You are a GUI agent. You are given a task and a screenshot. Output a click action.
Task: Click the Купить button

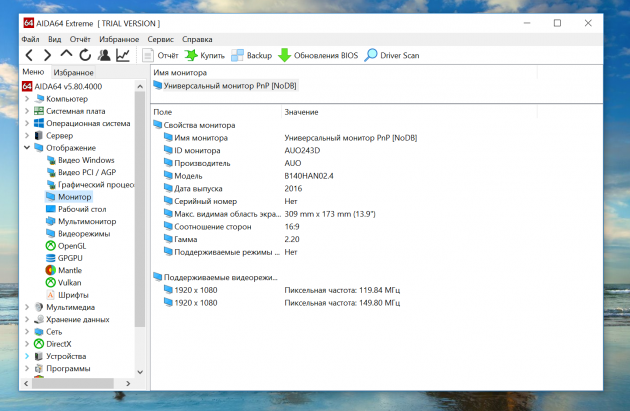pyautogui.click(x=204, y=55)
